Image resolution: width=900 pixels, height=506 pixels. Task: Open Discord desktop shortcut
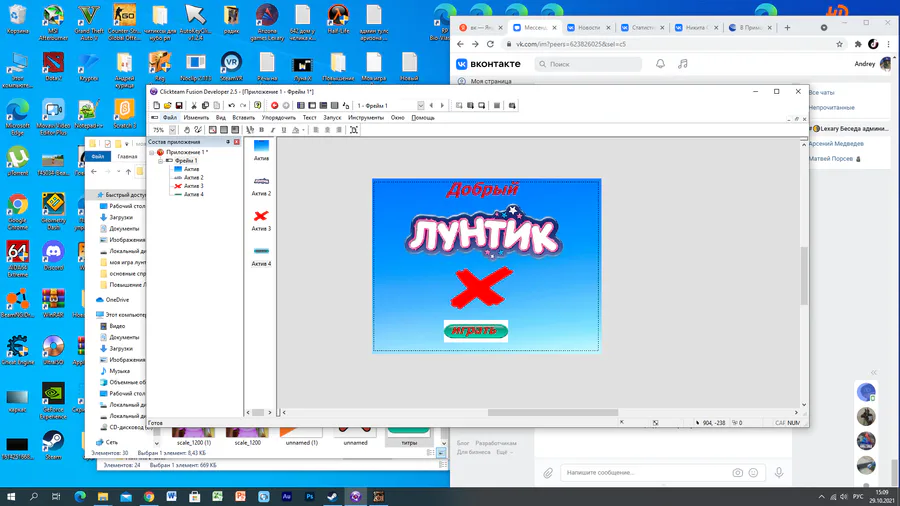53,255
